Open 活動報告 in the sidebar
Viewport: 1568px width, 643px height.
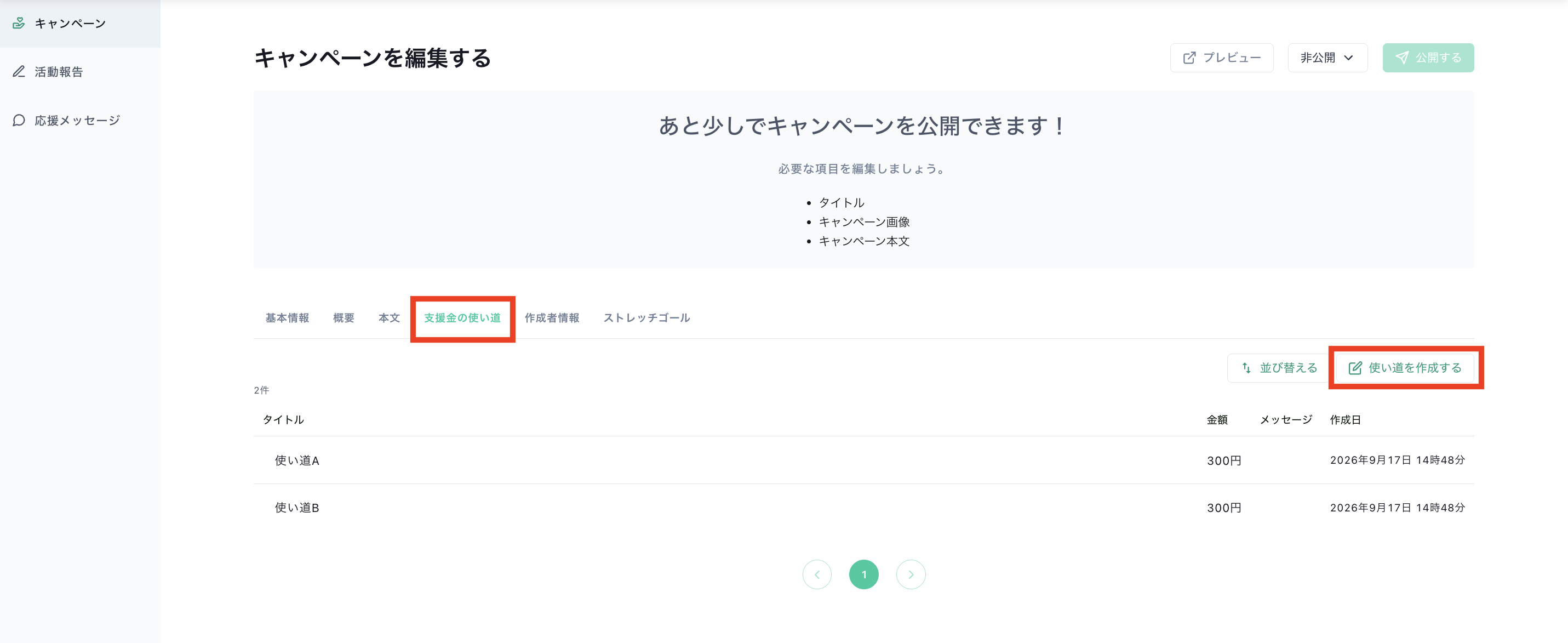click(81, 72)
